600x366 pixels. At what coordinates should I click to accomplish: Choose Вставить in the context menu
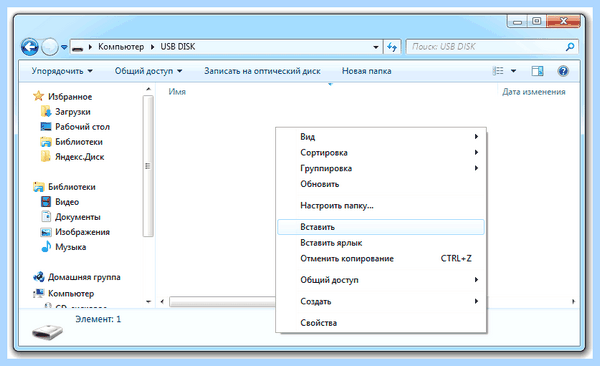point(381,227)
